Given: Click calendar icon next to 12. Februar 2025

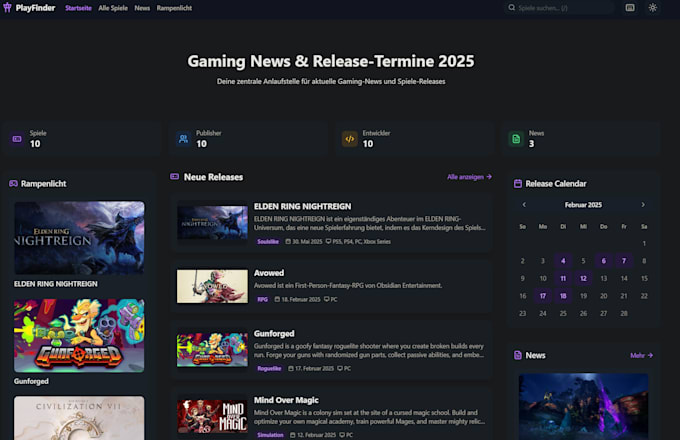Looking at the screenshot, I should tap(293, 435).
